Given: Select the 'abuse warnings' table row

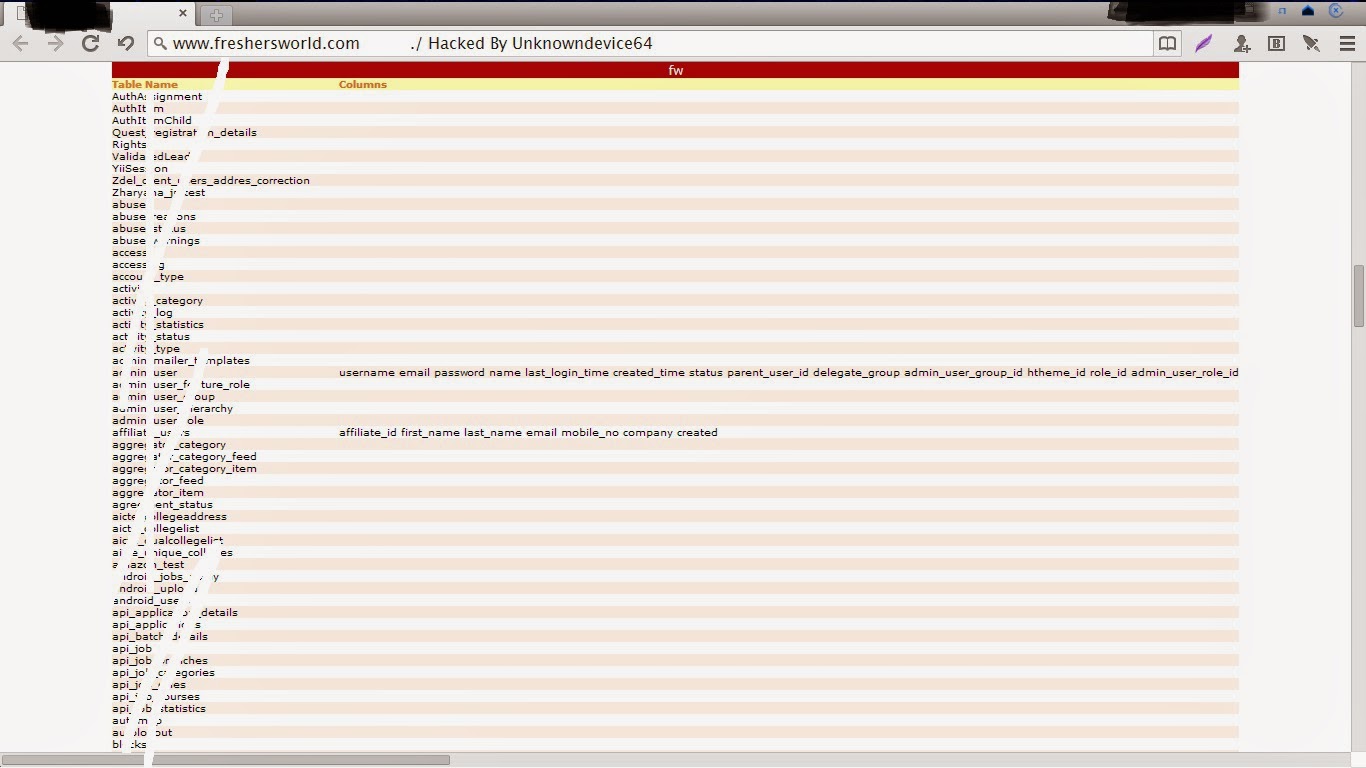Looking at the screenshot, I should click(675, 241).
